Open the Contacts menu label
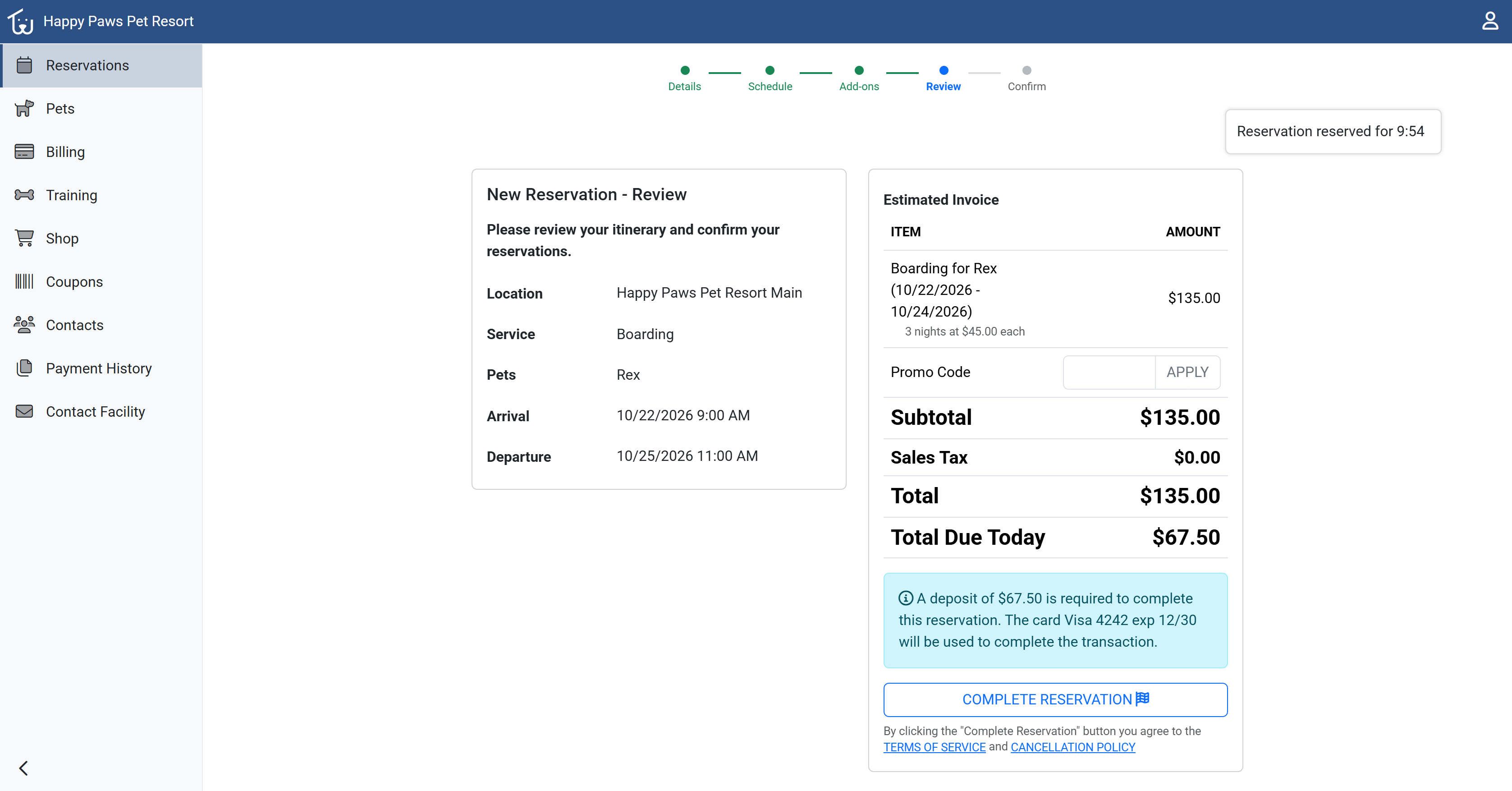 click(74, 325)
